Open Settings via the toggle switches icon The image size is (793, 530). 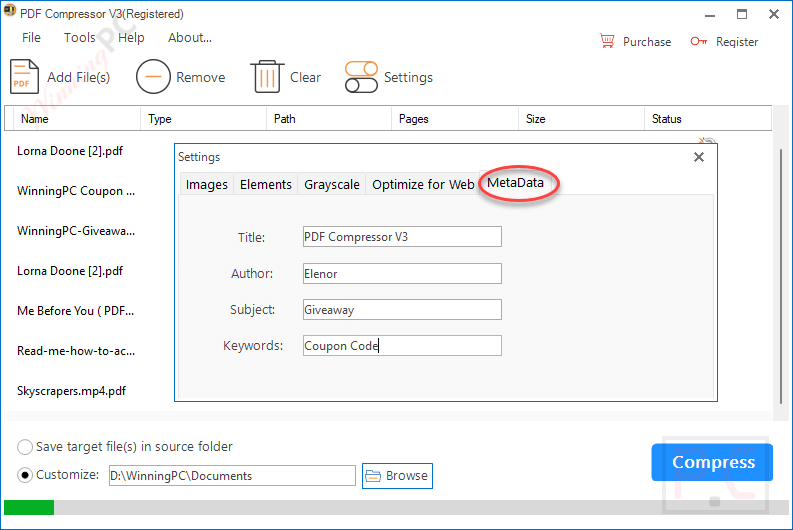[x=361, y=77]
